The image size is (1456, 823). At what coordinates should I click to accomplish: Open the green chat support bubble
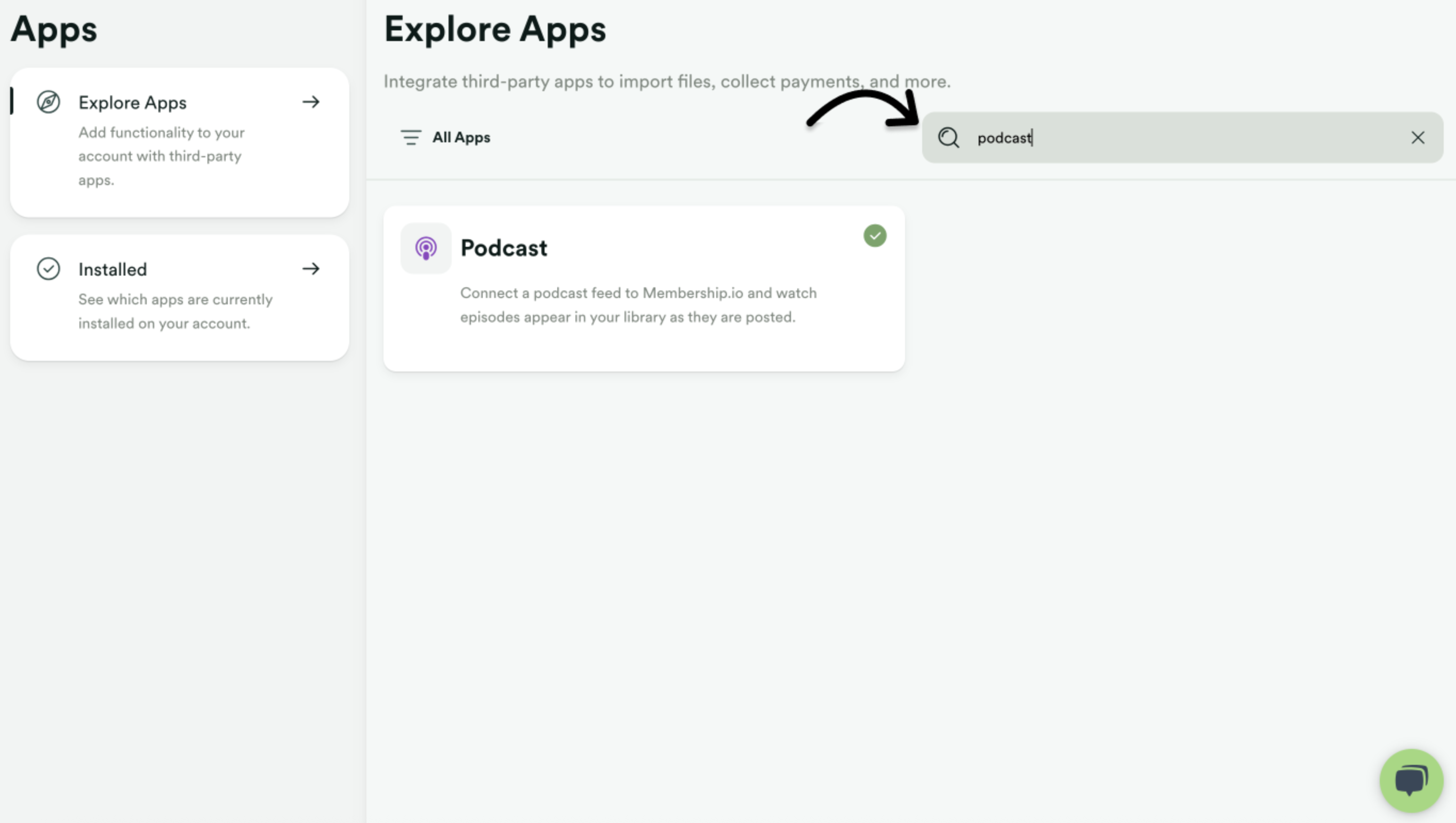click(x=1411, y=780)
